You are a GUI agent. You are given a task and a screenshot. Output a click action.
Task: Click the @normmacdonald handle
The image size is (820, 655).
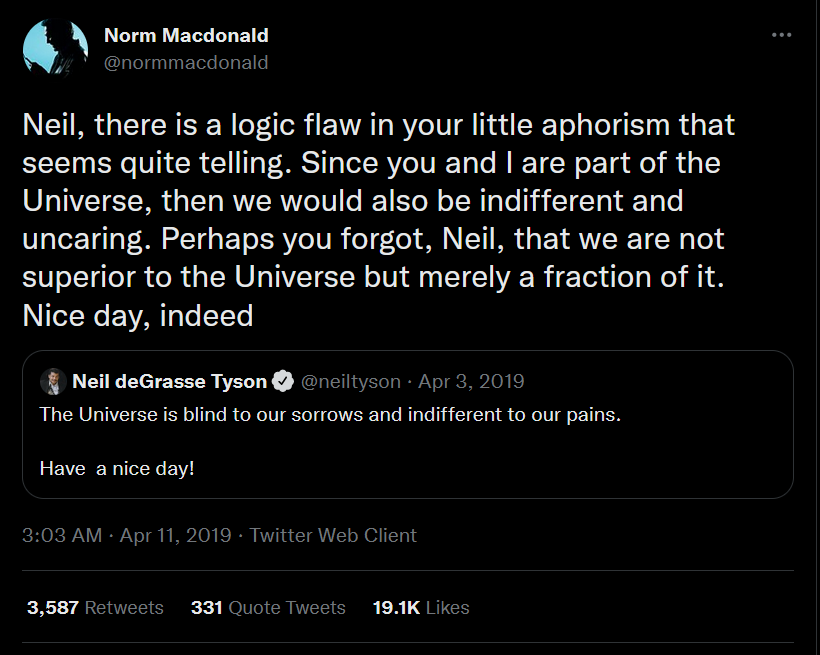[186, 63]
